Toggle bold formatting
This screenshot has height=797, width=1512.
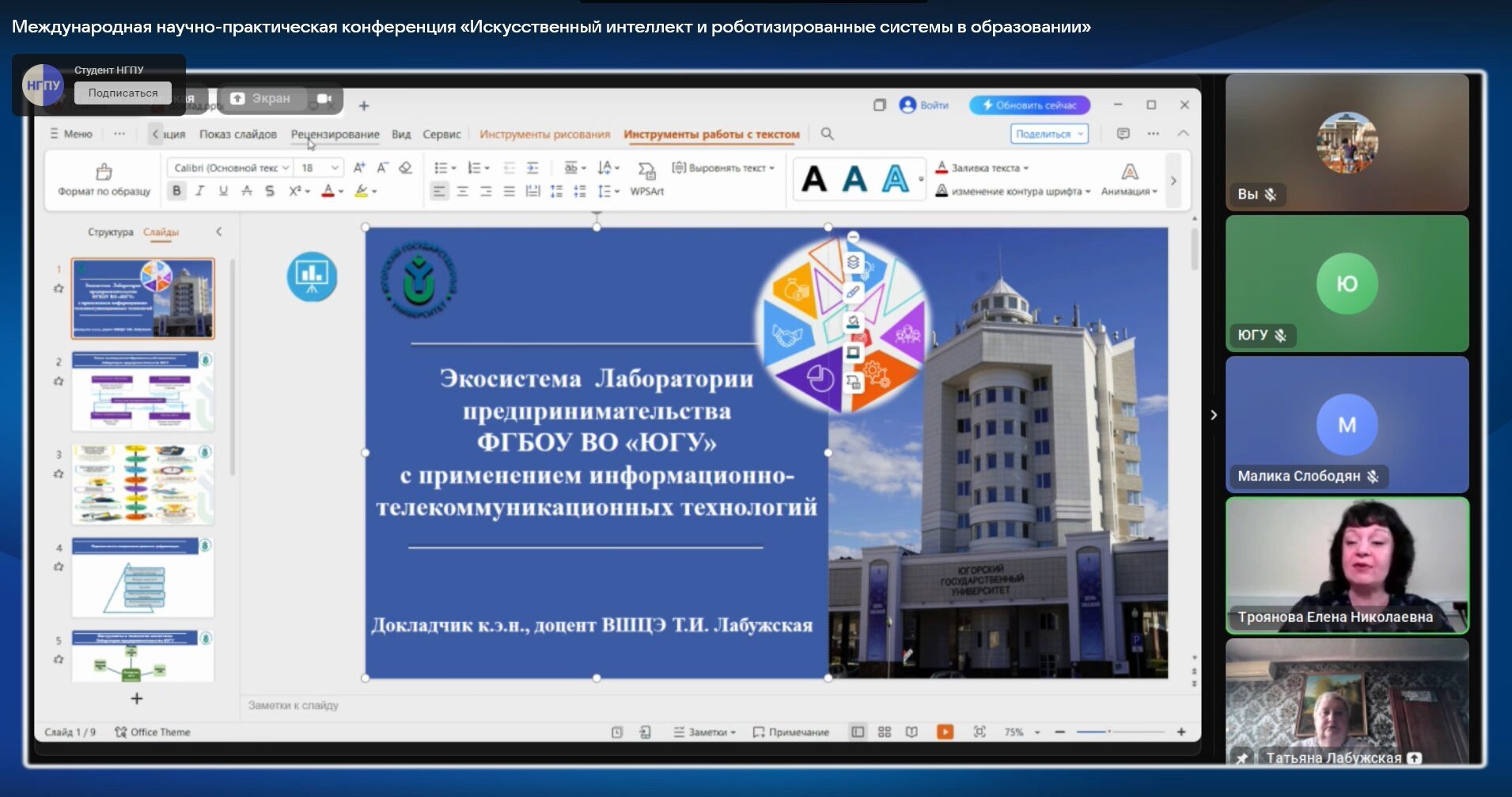pos(176,191)
